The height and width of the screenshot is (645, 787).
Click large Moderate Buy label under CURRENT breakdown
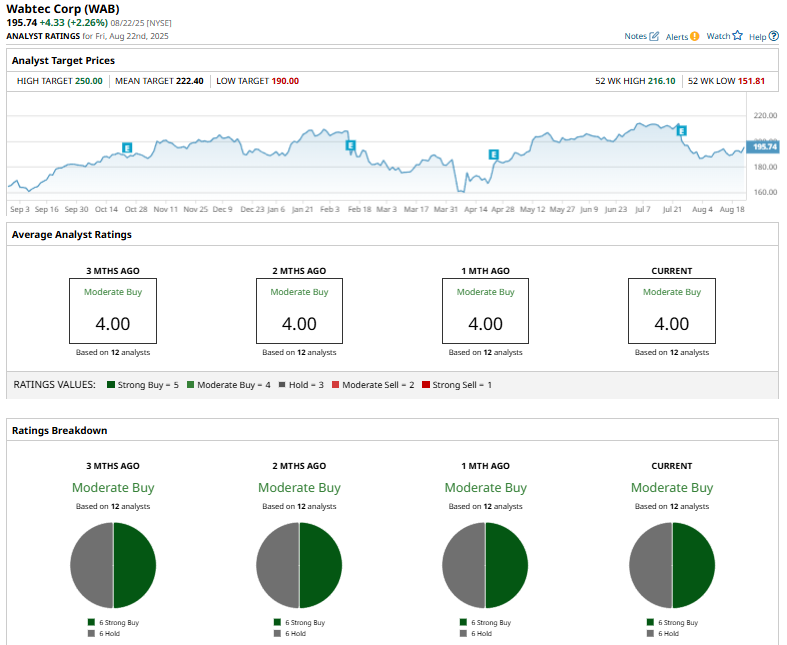pos(672,487)
